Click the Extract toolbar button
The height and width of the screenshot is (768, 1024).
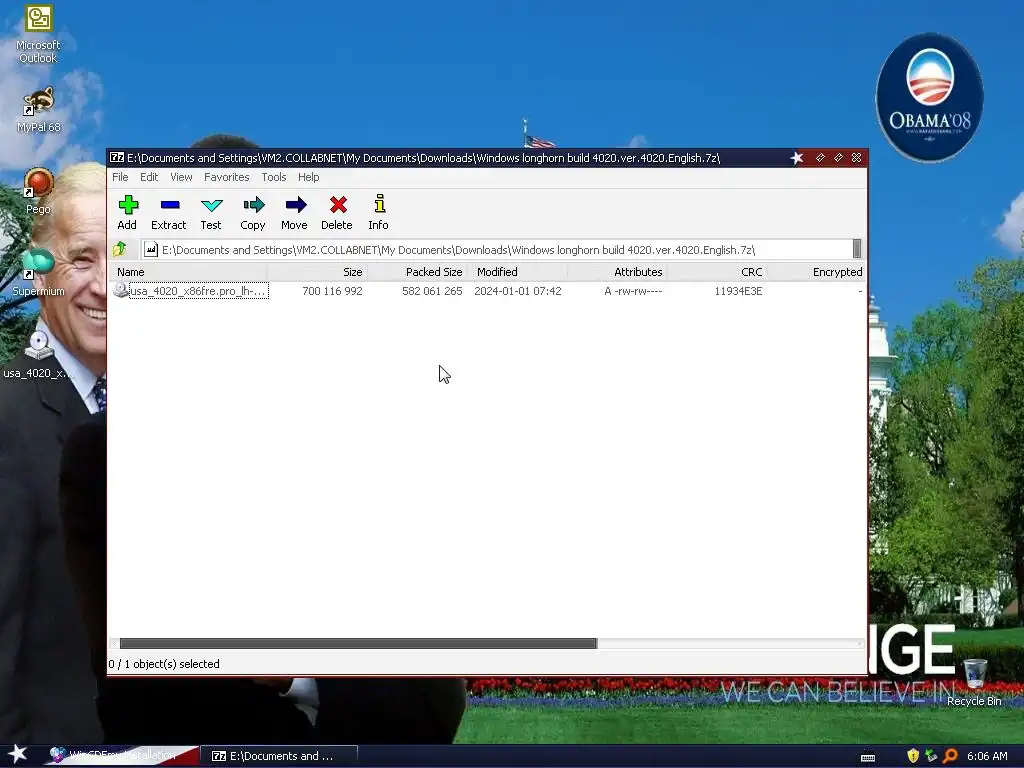pos(168,212)
